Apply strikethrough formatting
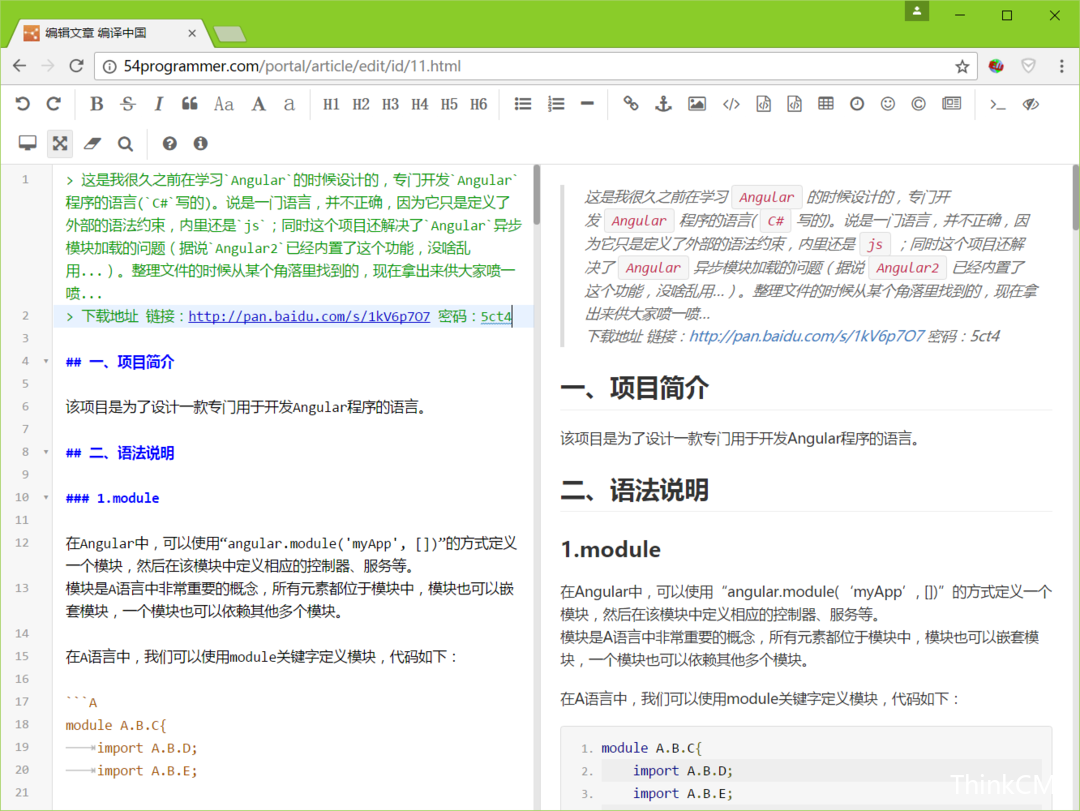 (x=127, y=104)
